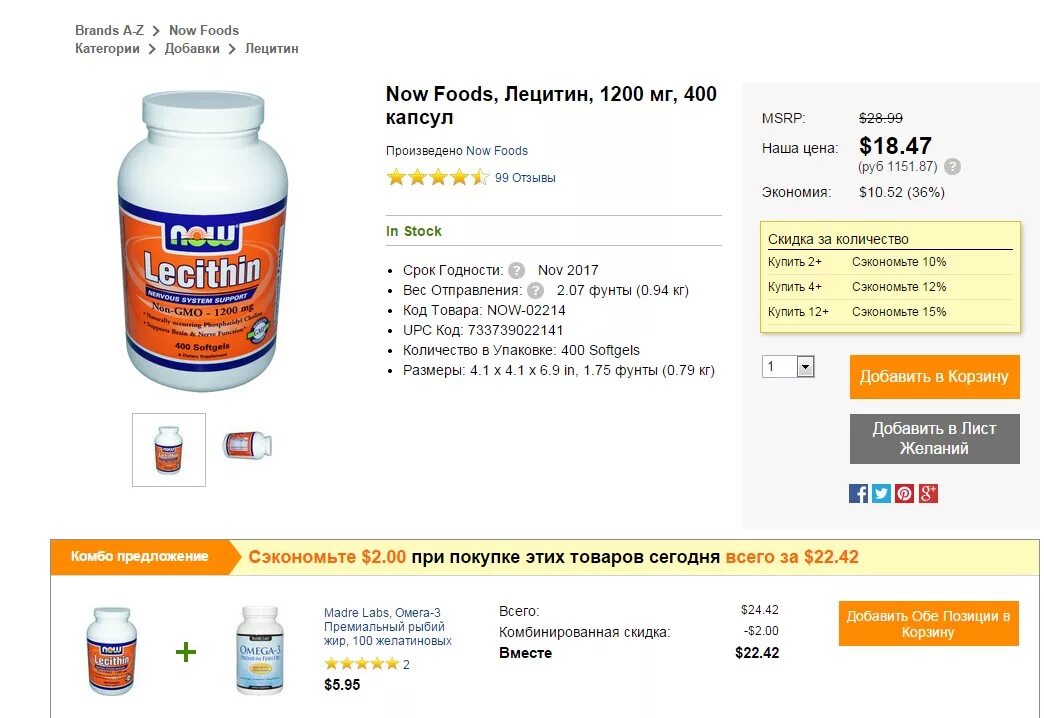Share product via Twitter icon

[881, 494]
